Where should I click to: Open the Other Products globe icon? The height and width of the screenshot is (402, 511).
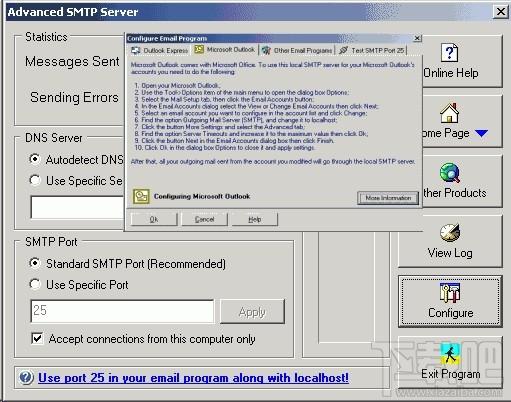click(450, 172)
